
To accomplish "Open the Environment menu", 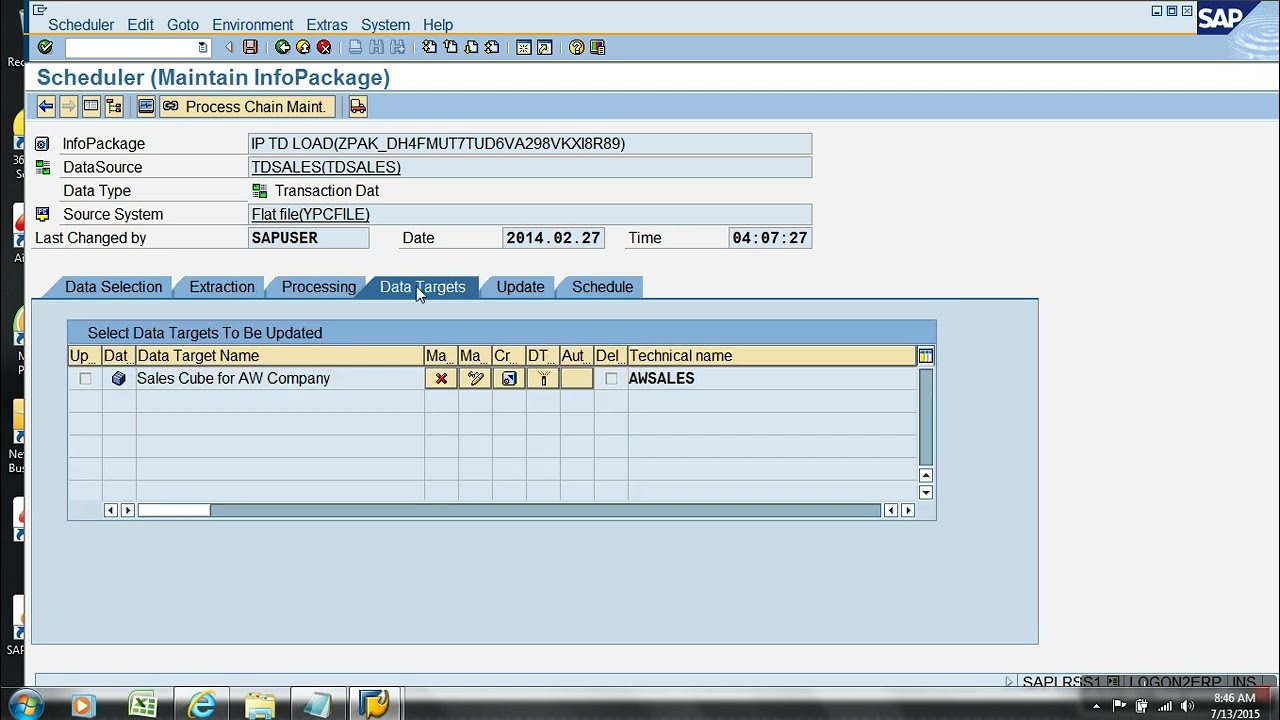I will click(x=253, y=25).
